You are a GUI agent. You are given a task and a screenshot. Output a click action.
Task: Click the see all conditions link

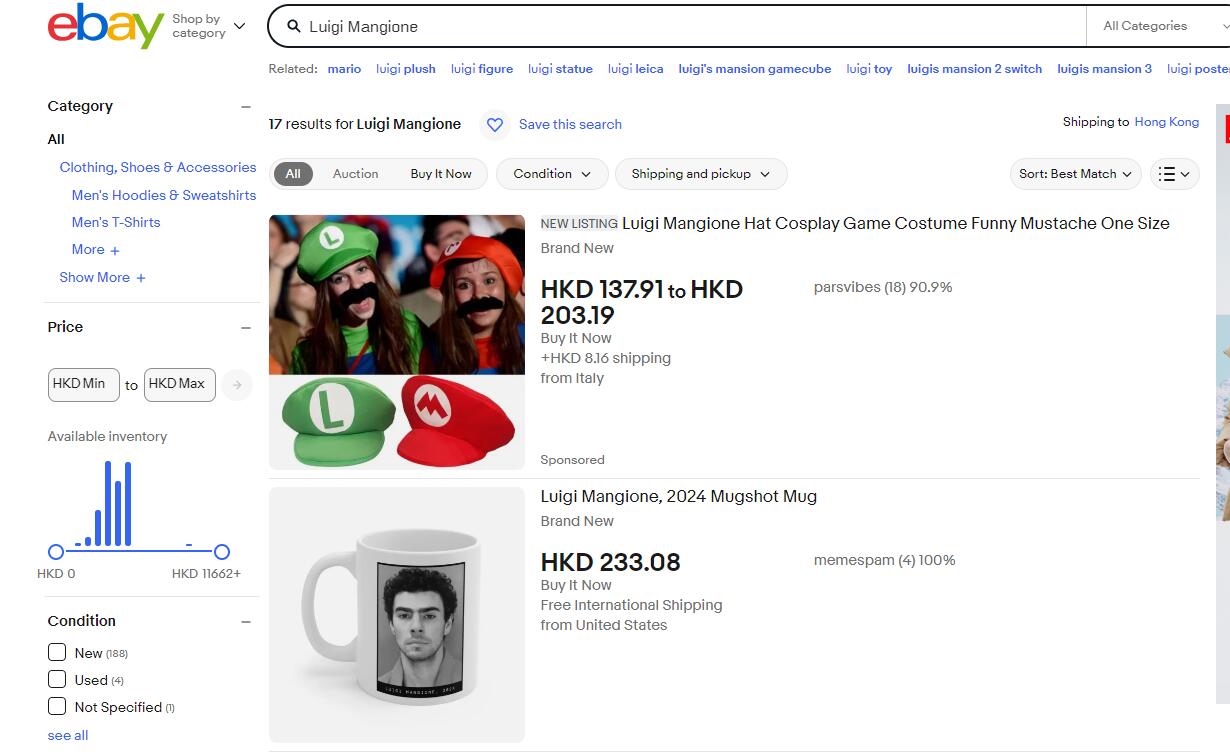pos(68,735)
